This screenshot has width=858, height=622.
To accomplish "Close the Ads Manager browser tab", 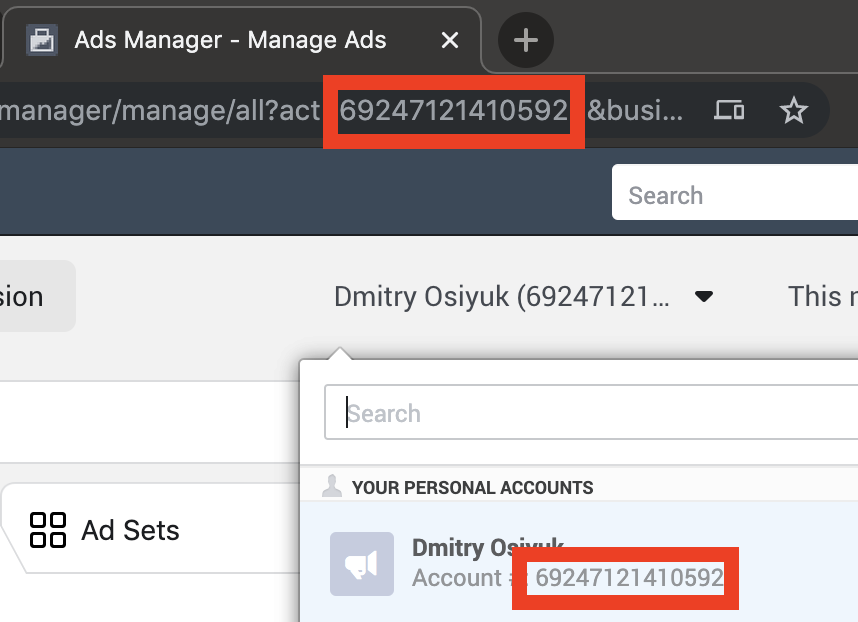I will [x=449, y=40].
